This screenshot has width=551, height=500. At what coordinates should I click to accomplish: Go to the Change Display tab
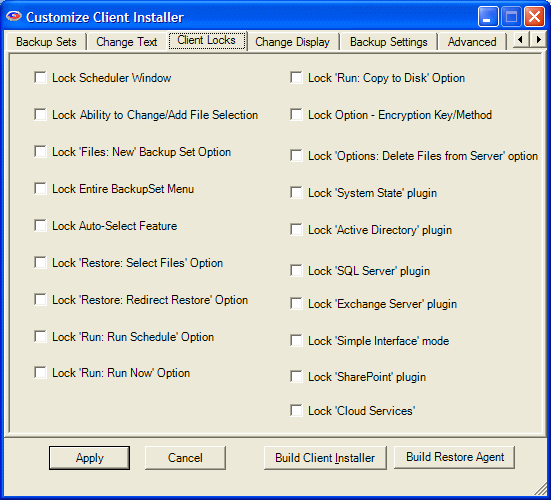(292, 42)
